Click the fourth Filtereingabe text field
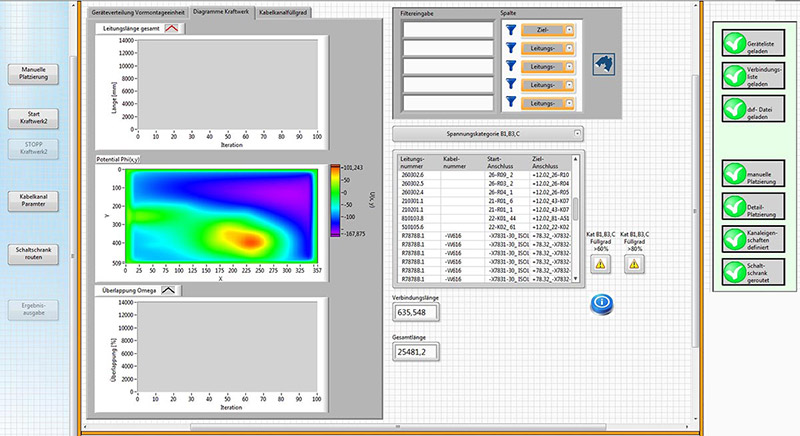The image size is (800, 436). [x=448, y=85]
